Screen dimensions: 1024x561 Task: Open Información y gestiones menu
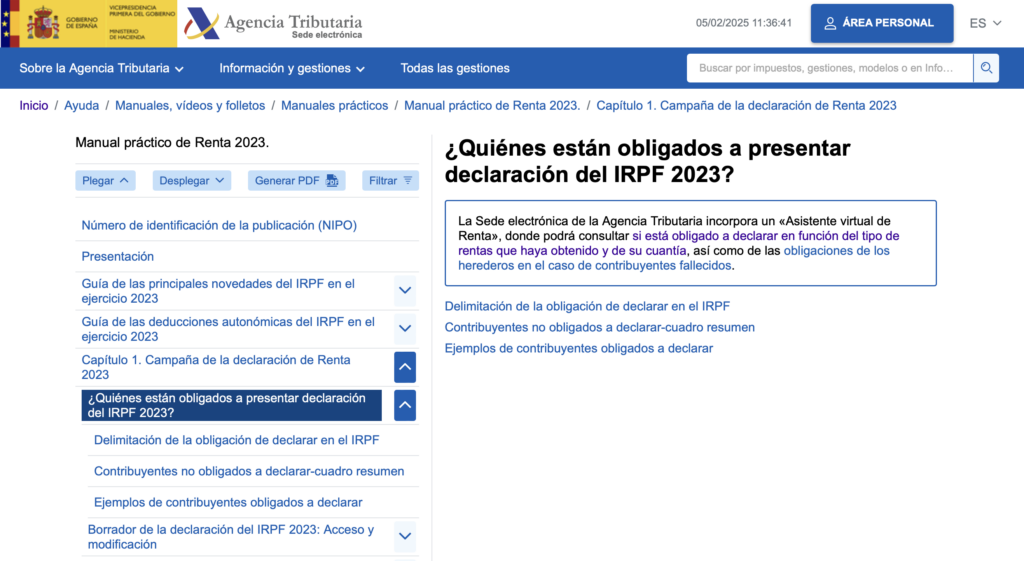[x=292, y=68]
